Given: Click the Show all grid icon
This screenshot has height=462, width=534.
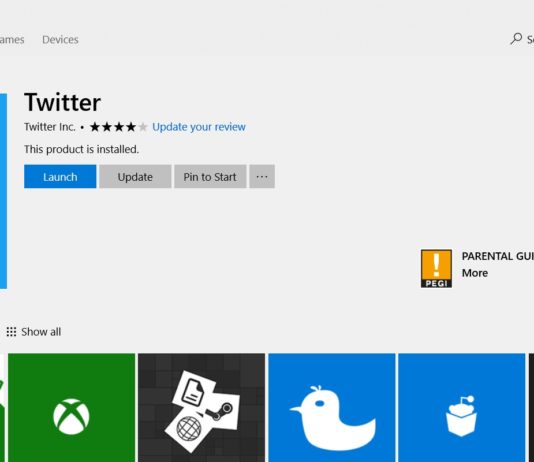Looking at the screenshot, I should point(11,332).
